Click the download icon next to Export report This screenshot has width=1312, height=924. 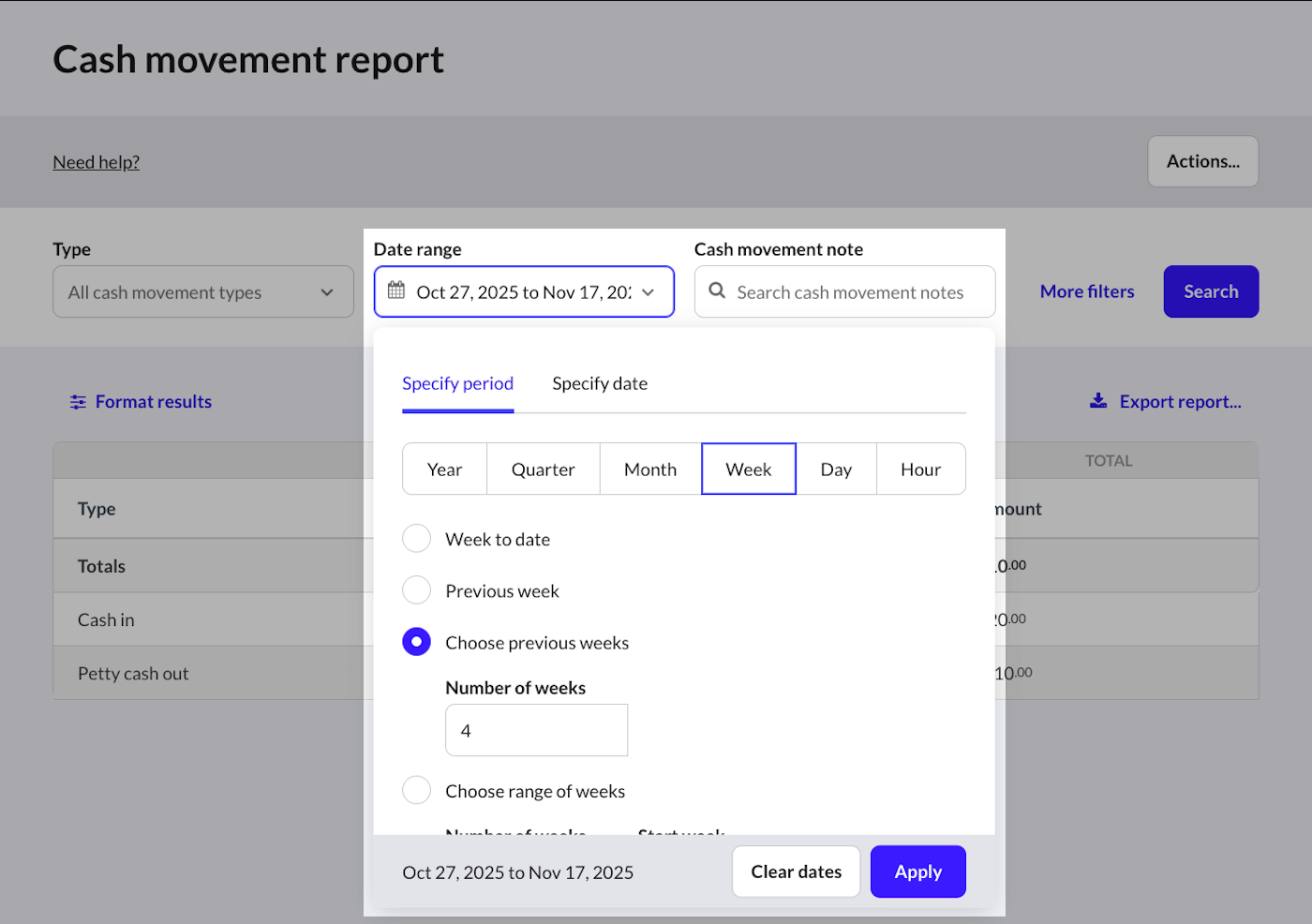click(x=1097, y=400)
